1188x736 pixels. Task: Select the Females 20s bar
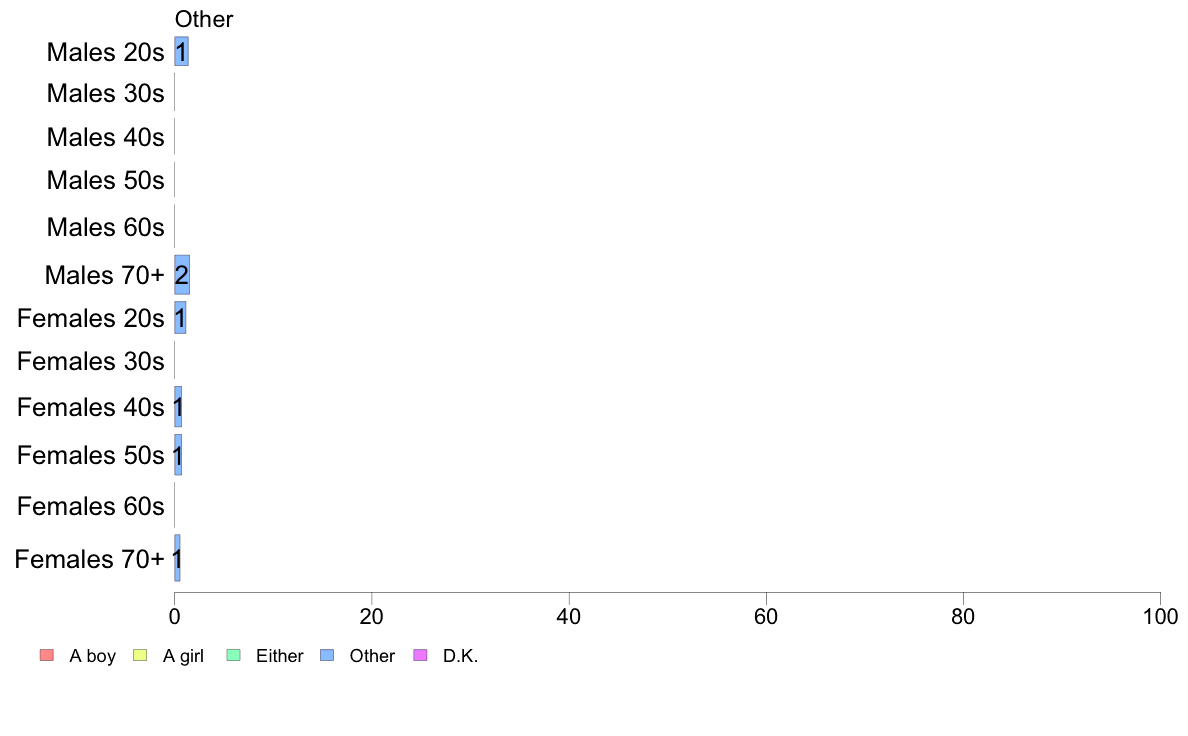(180, 318)
